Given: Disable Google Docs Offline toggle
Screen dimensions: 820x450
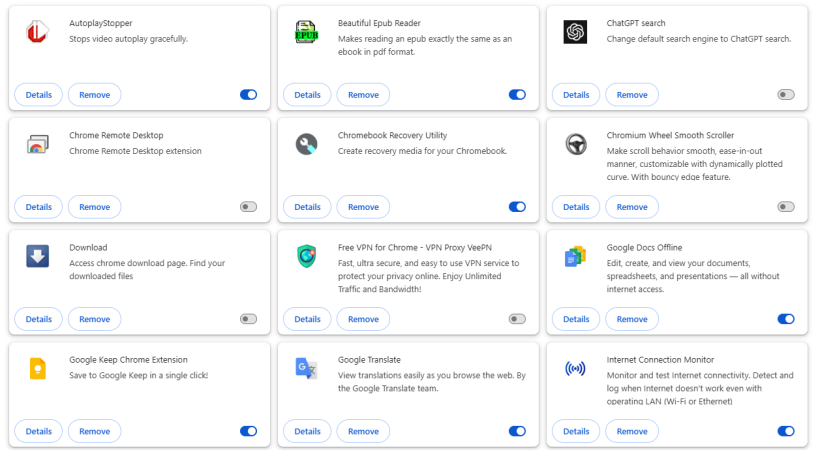Looking at the screenshot, I should point(786,319).
